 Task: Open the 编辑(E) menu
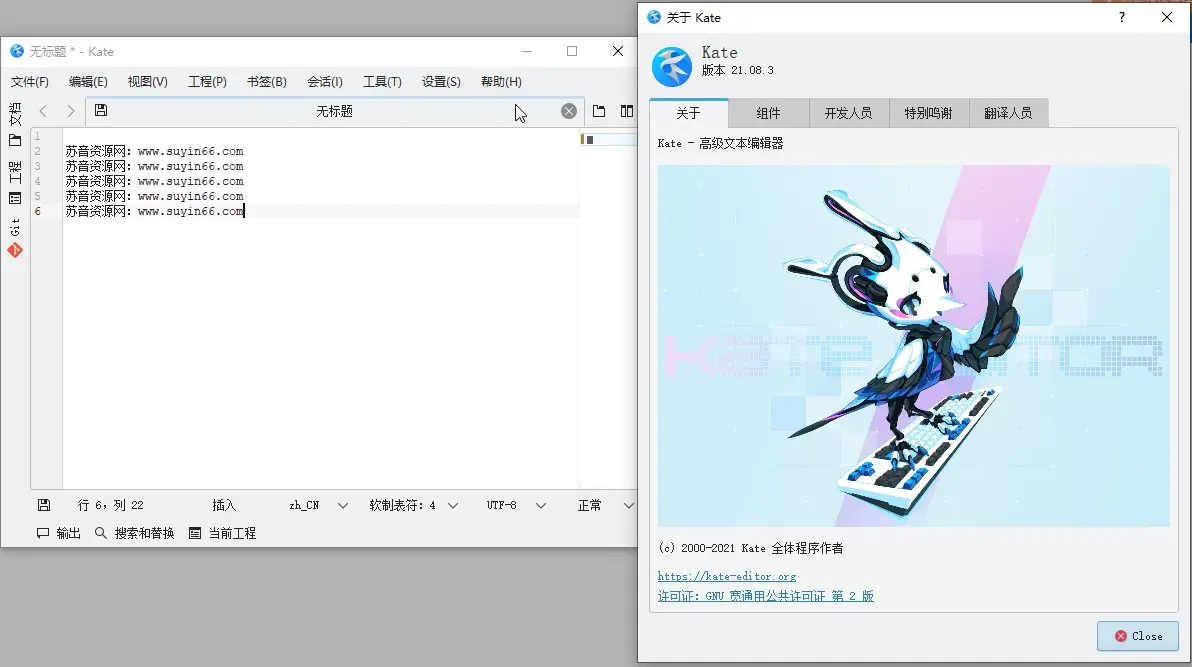(x=88, y=81)
